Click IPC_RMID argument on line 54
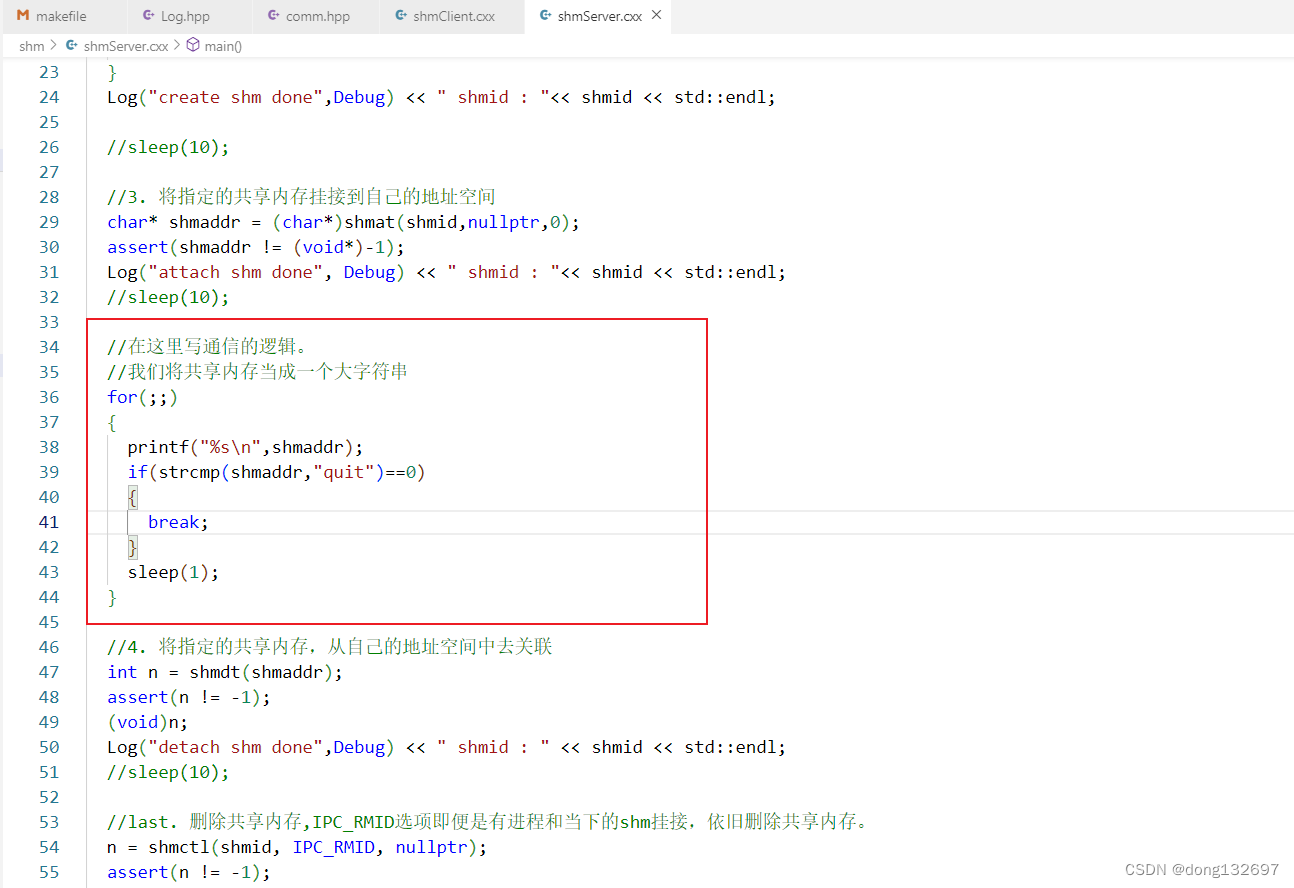 click(334, 847)
